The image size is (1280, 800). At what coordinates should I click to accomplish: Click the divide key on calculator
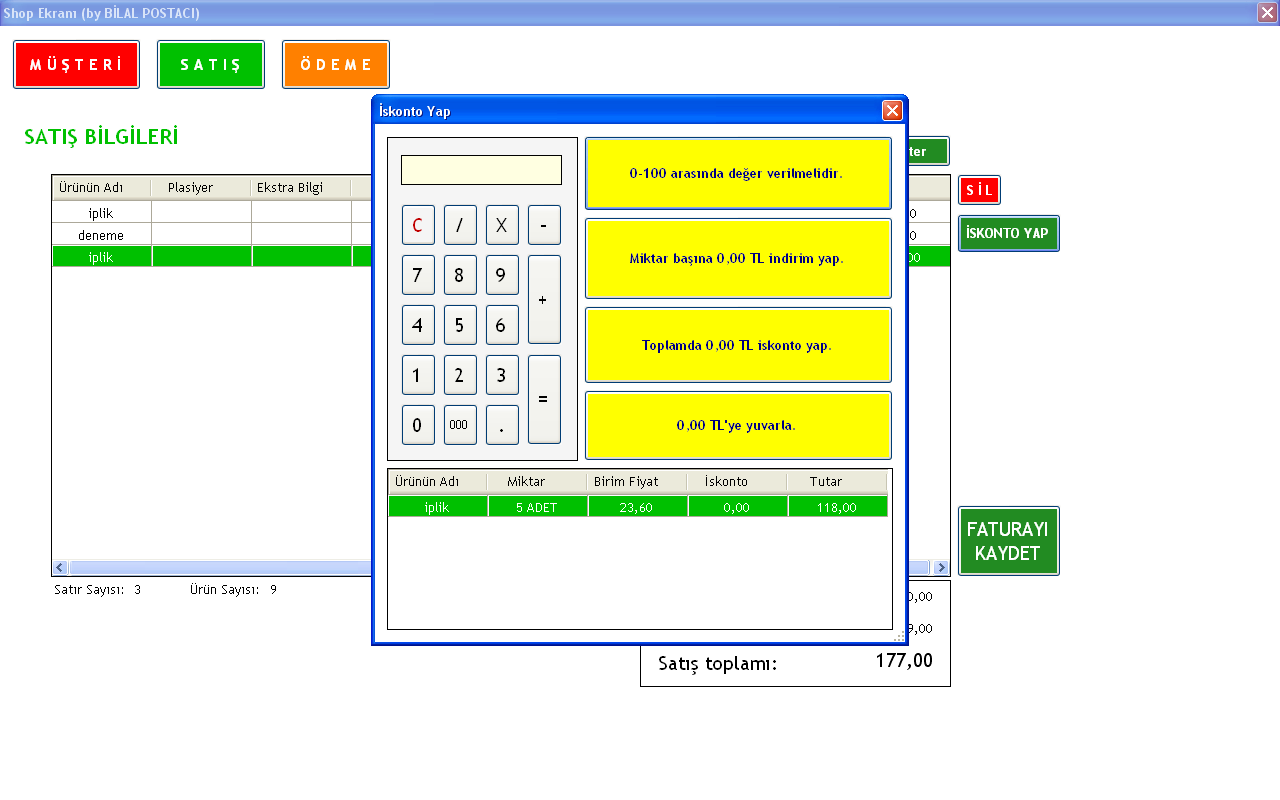[x=460, y=225]
